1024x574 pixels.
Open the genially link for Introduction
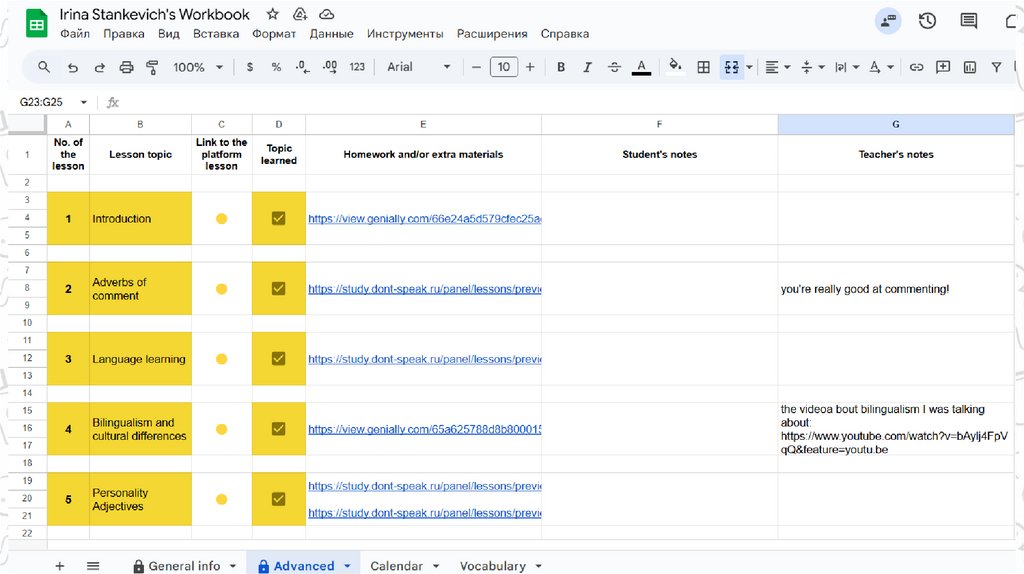click(x=424, y=218)
